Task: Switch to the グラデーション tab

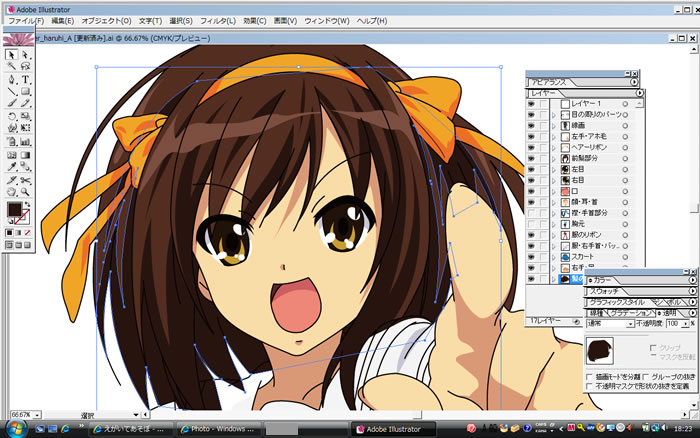Action: coord(630,313)
